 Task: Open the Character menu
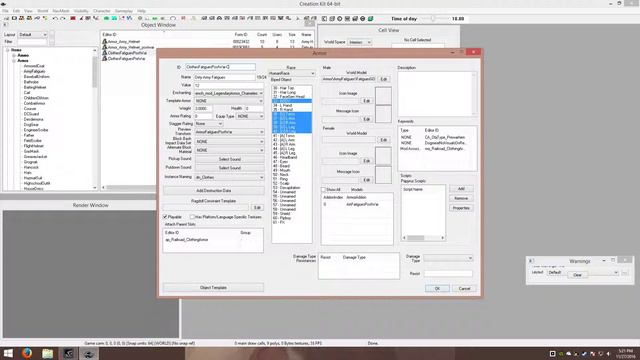click(x=102, y=11)
